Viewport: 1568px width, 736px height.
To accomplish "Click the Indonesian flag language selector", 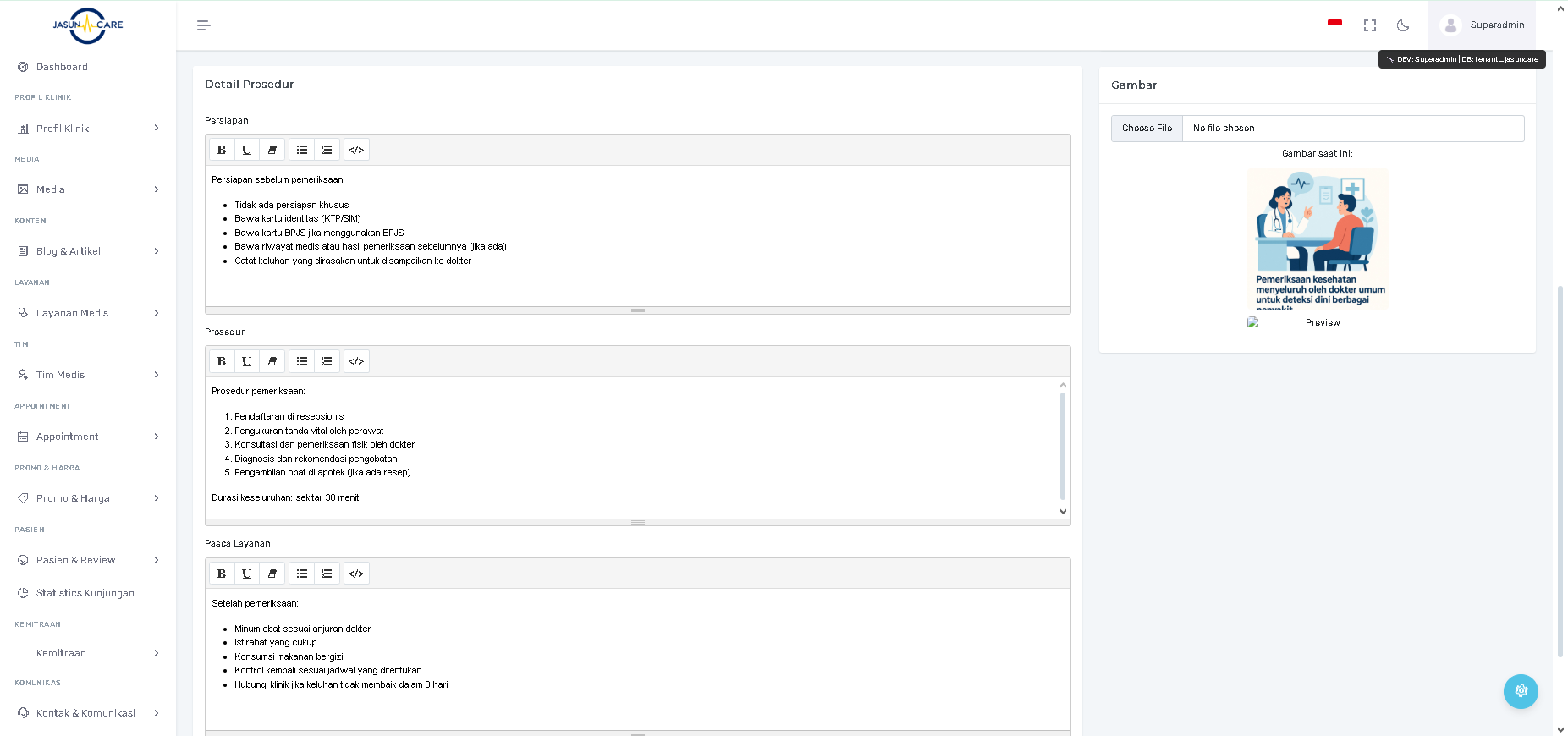I will (1334, 24).
